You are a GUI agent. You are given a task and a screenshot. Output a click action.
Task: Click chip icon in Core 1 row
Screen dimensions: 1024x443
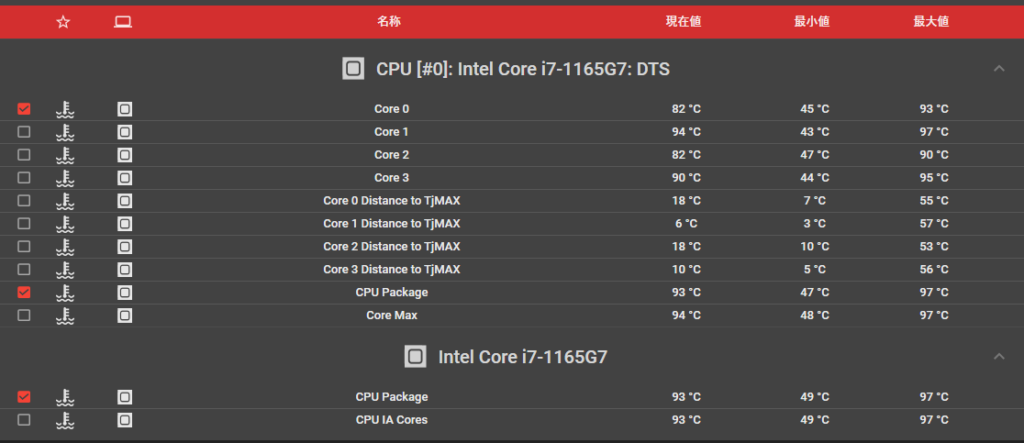(x=124, y=132)
